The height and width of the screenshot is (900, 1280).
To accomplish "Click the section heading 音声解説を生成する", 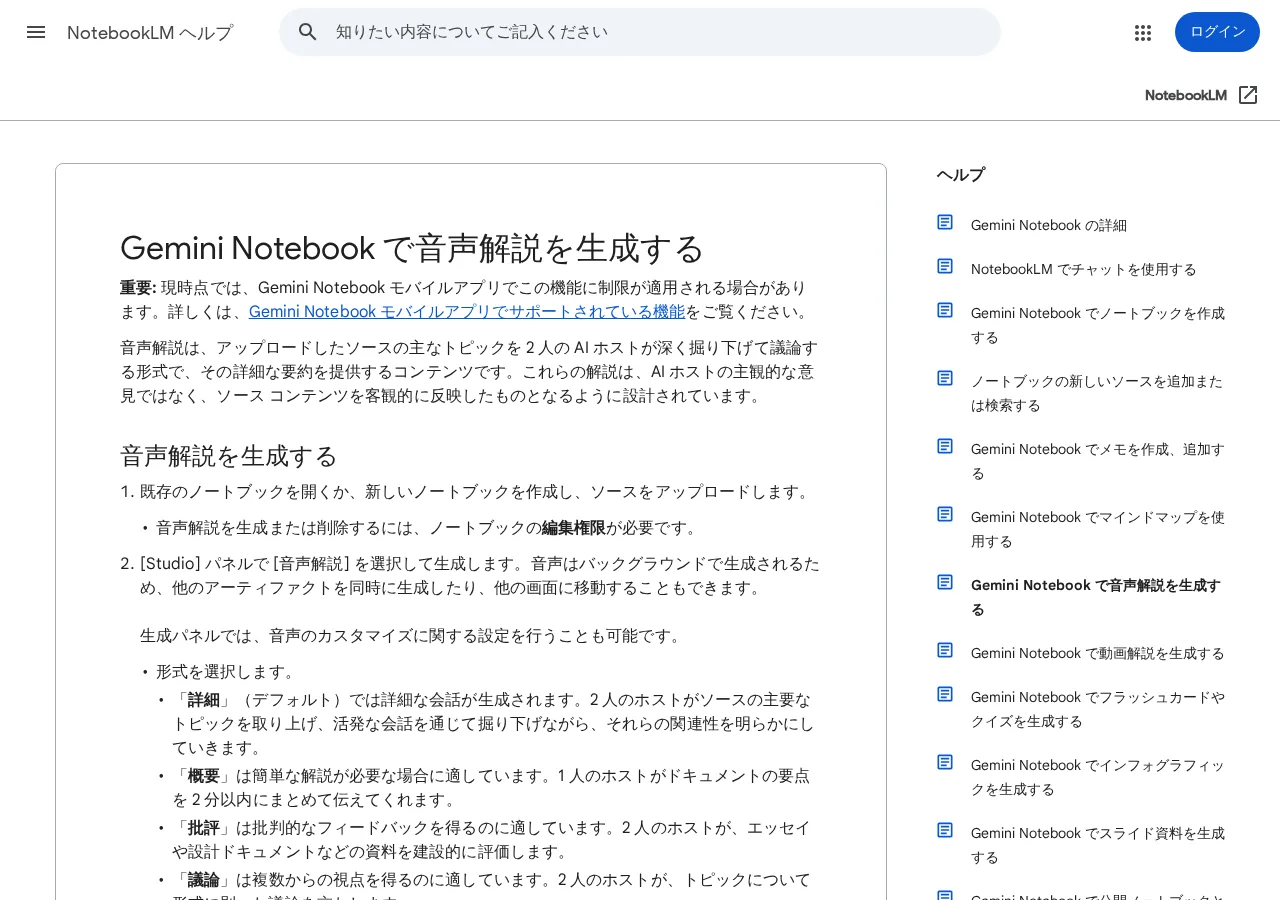I will 229,456.
